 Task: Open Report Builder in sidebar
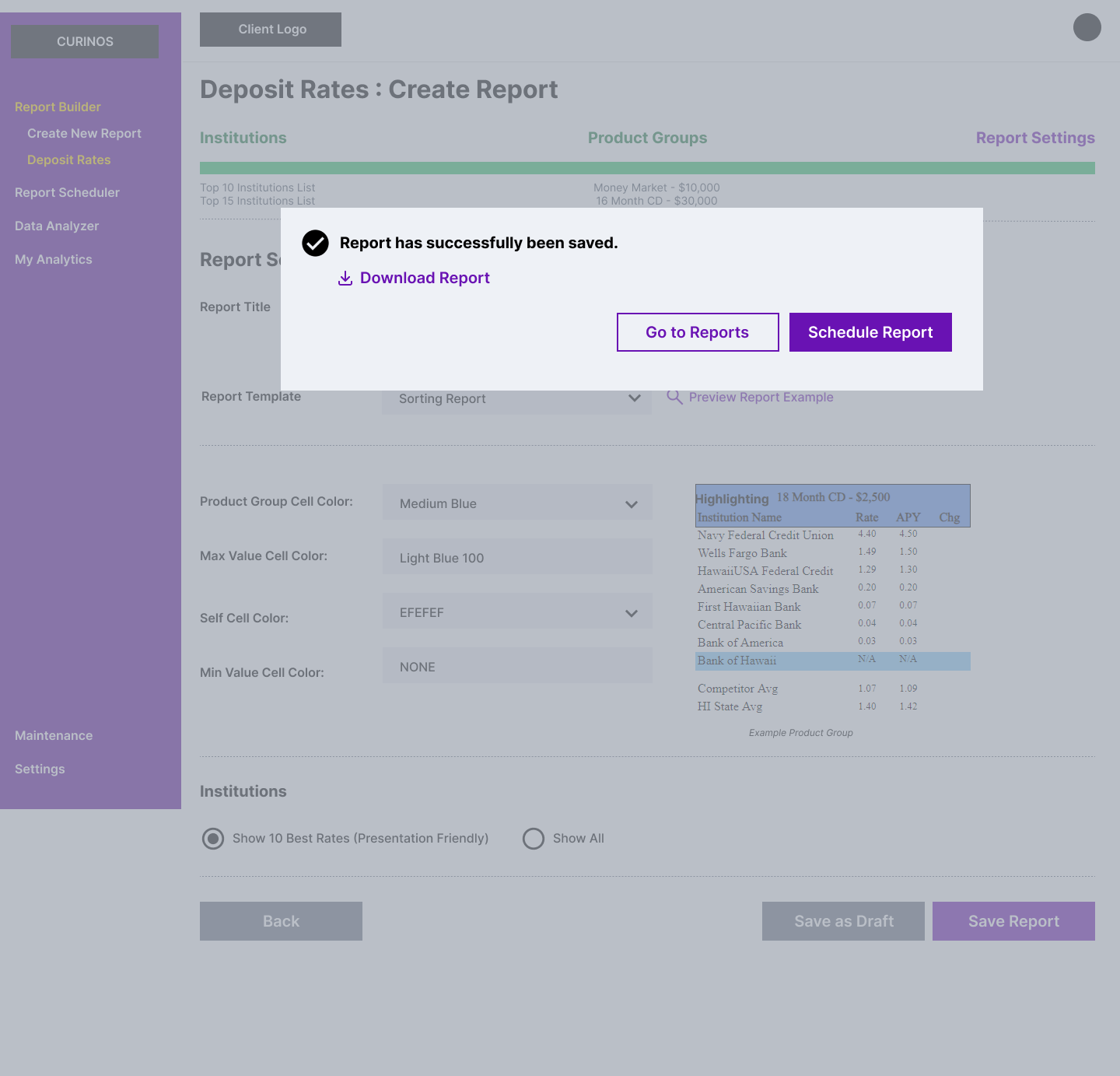(x=58, y=107)
